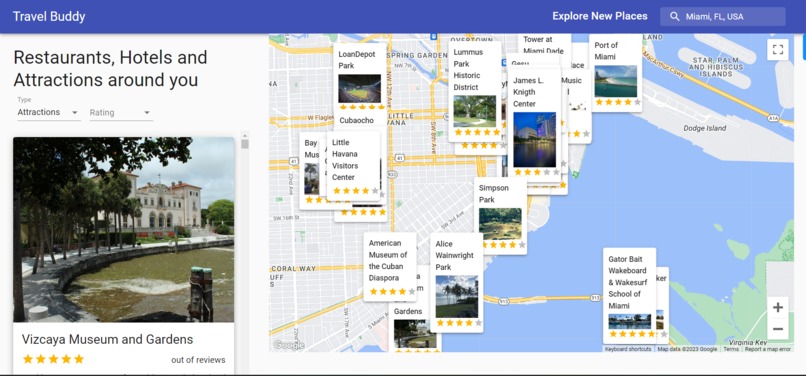806x376 pixels.
Task: Click the Vizcaya Museum and Gardens title
Action: (x=107, y=339)
